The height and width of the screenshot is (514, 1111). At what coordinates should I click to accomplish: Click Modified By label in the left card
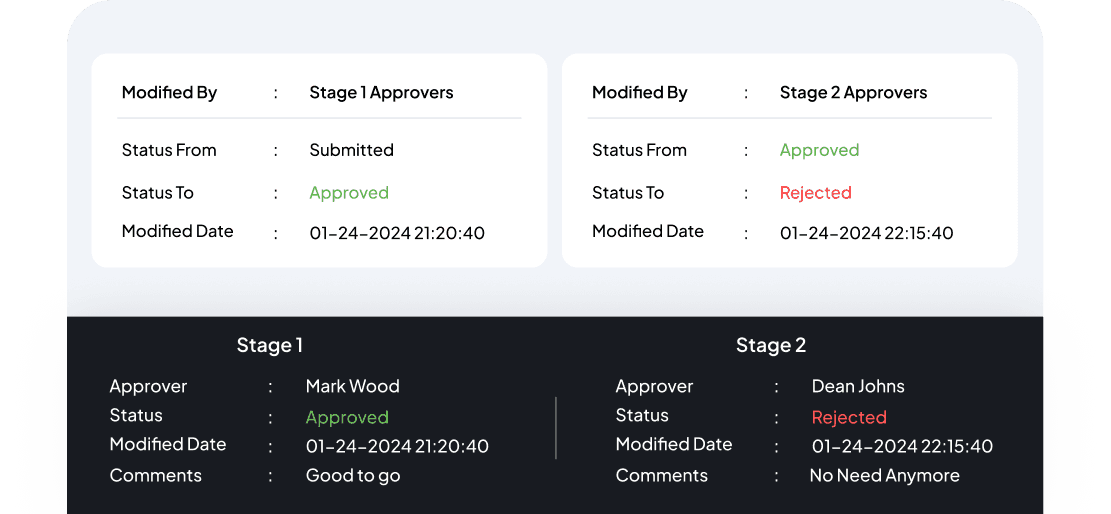click(169, 93)
